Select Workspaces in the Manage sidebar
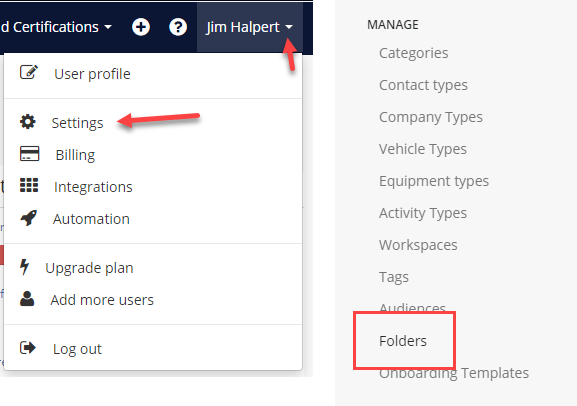The width and height of the screenshot is (577, 406). point(418,245)
